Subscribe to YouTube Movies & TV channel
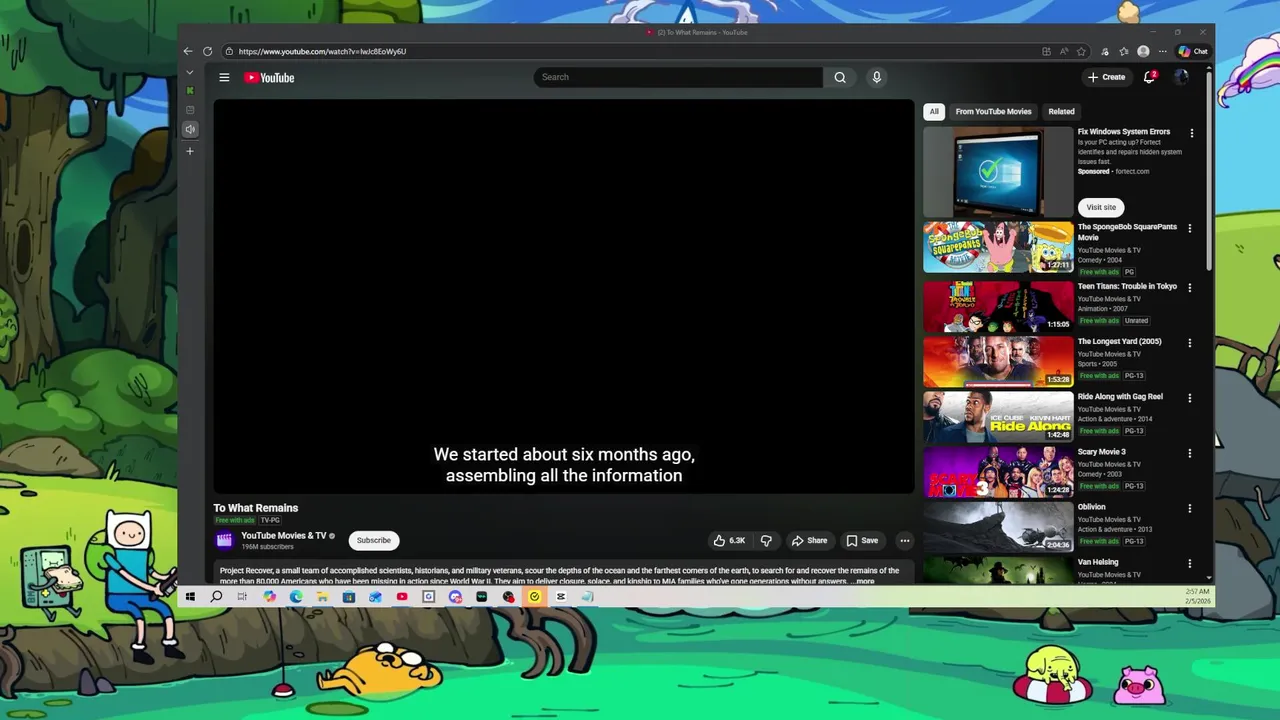 tap(374, 540)
